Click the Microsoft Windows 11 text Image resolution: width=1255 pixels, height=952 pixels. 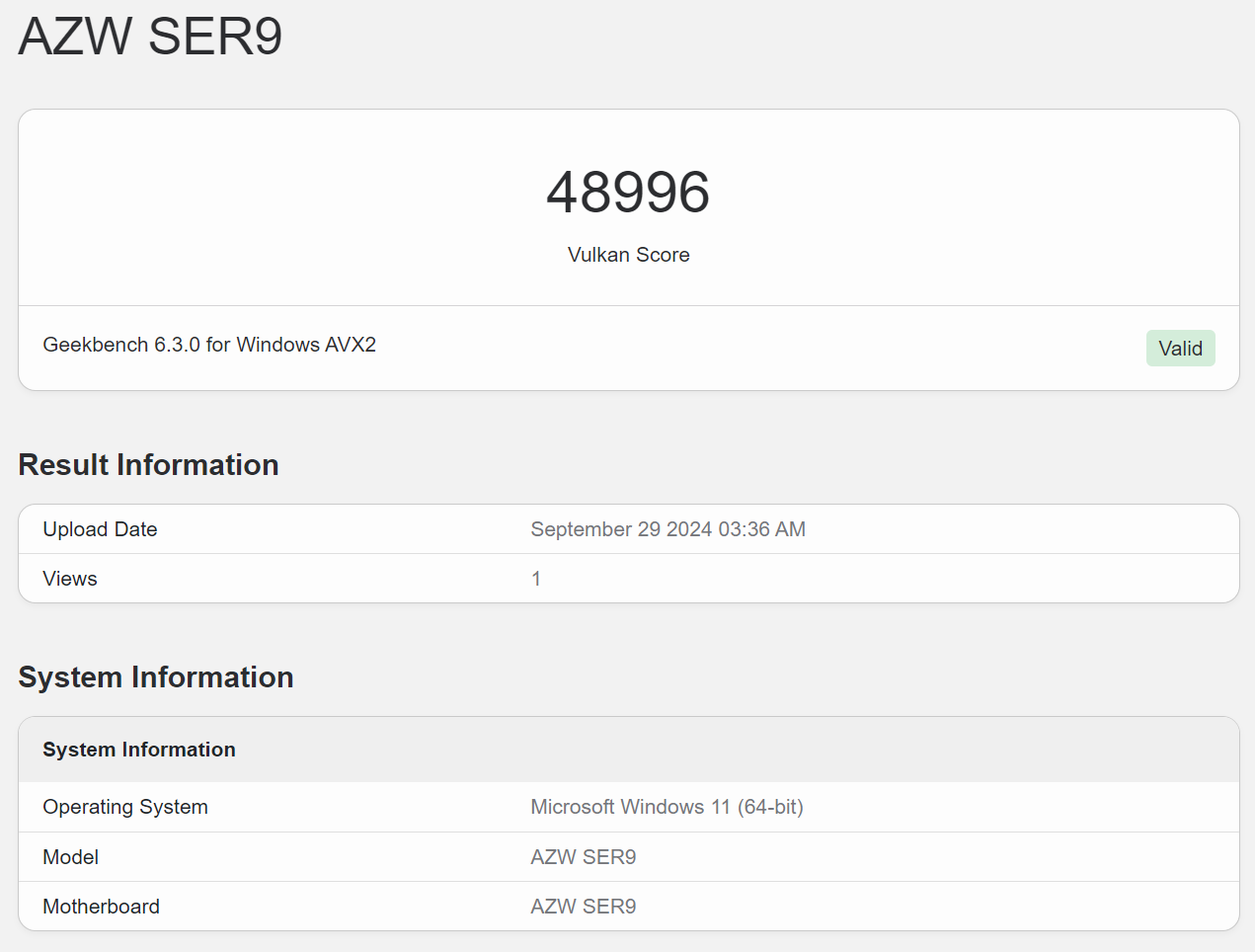coord(630,807)
